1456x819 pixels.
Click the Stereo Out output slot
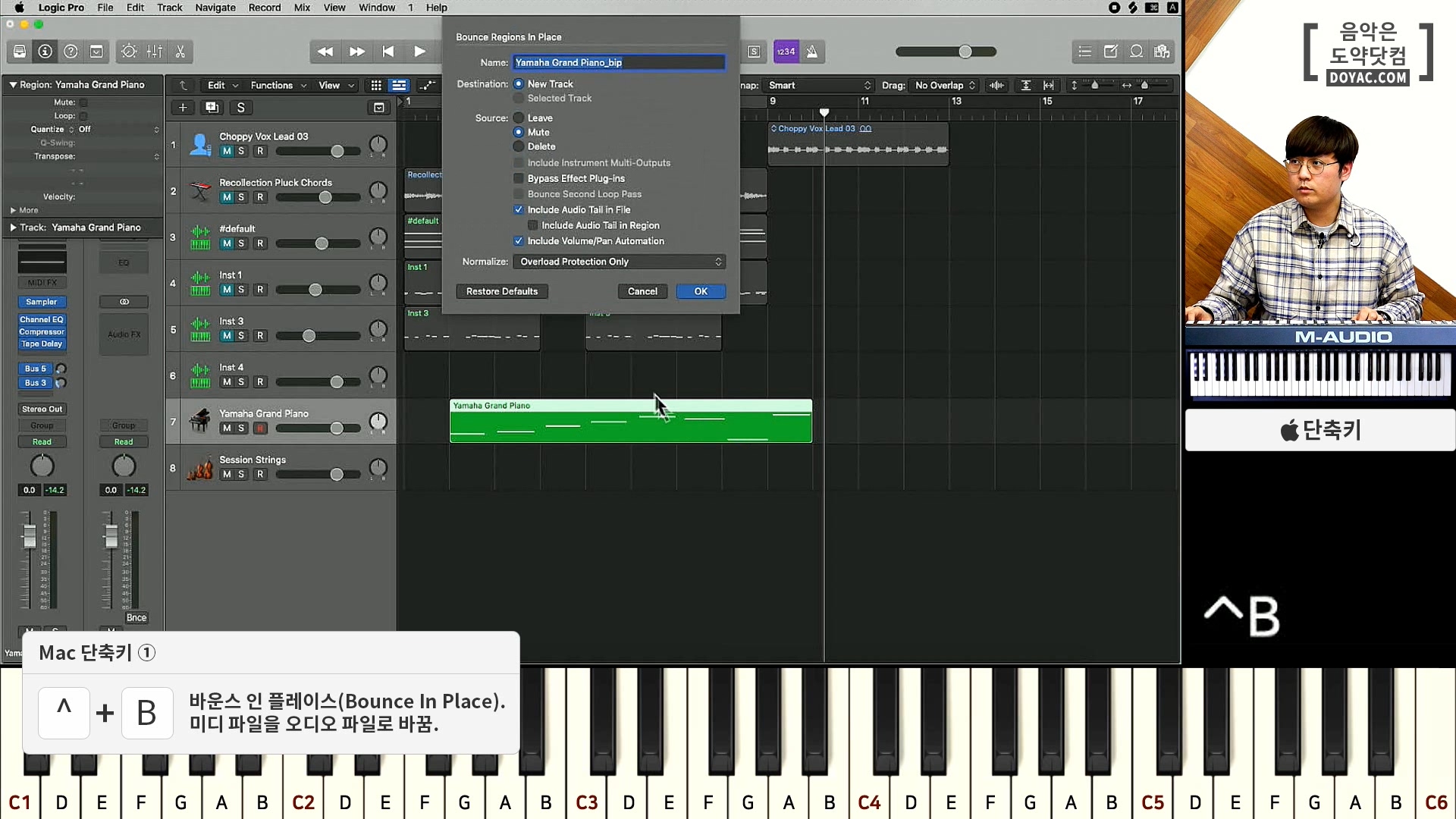pos(42,409)
